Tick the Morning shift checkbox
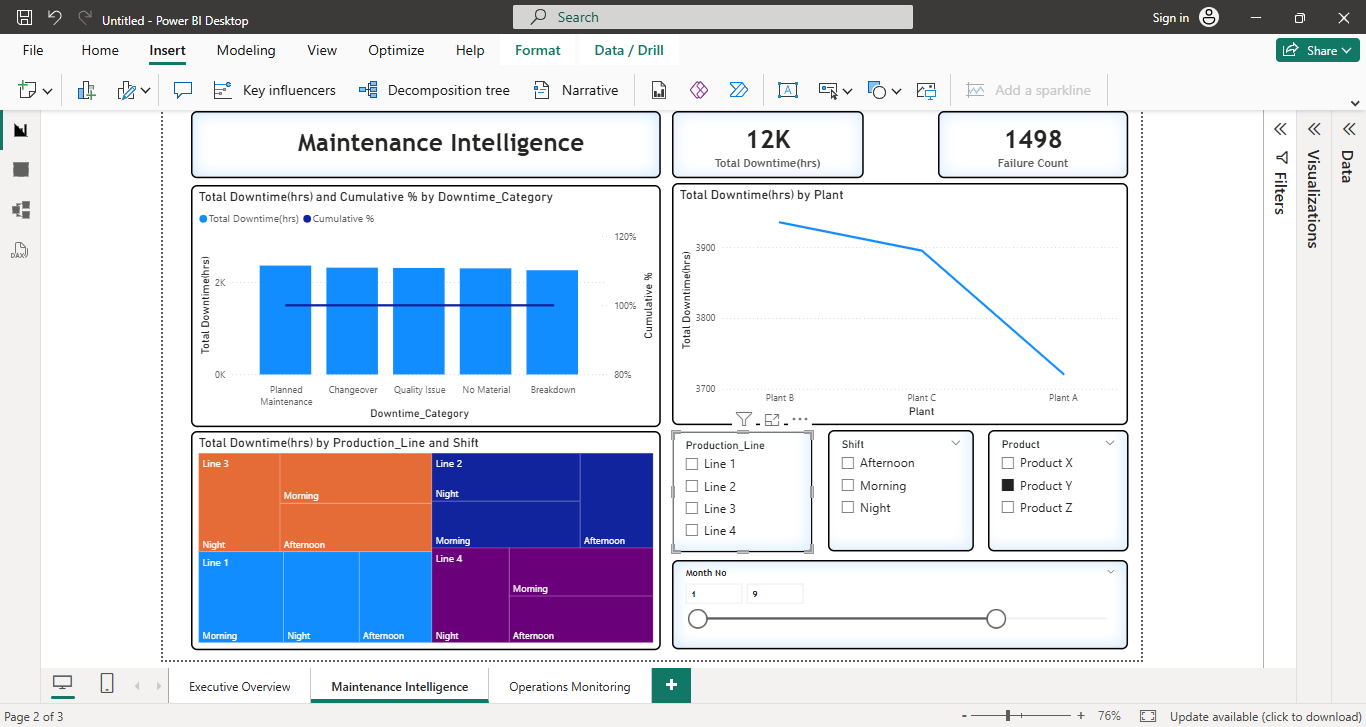Image resolution: width=1366 pixels, height=727 pixels. (848, 486)
